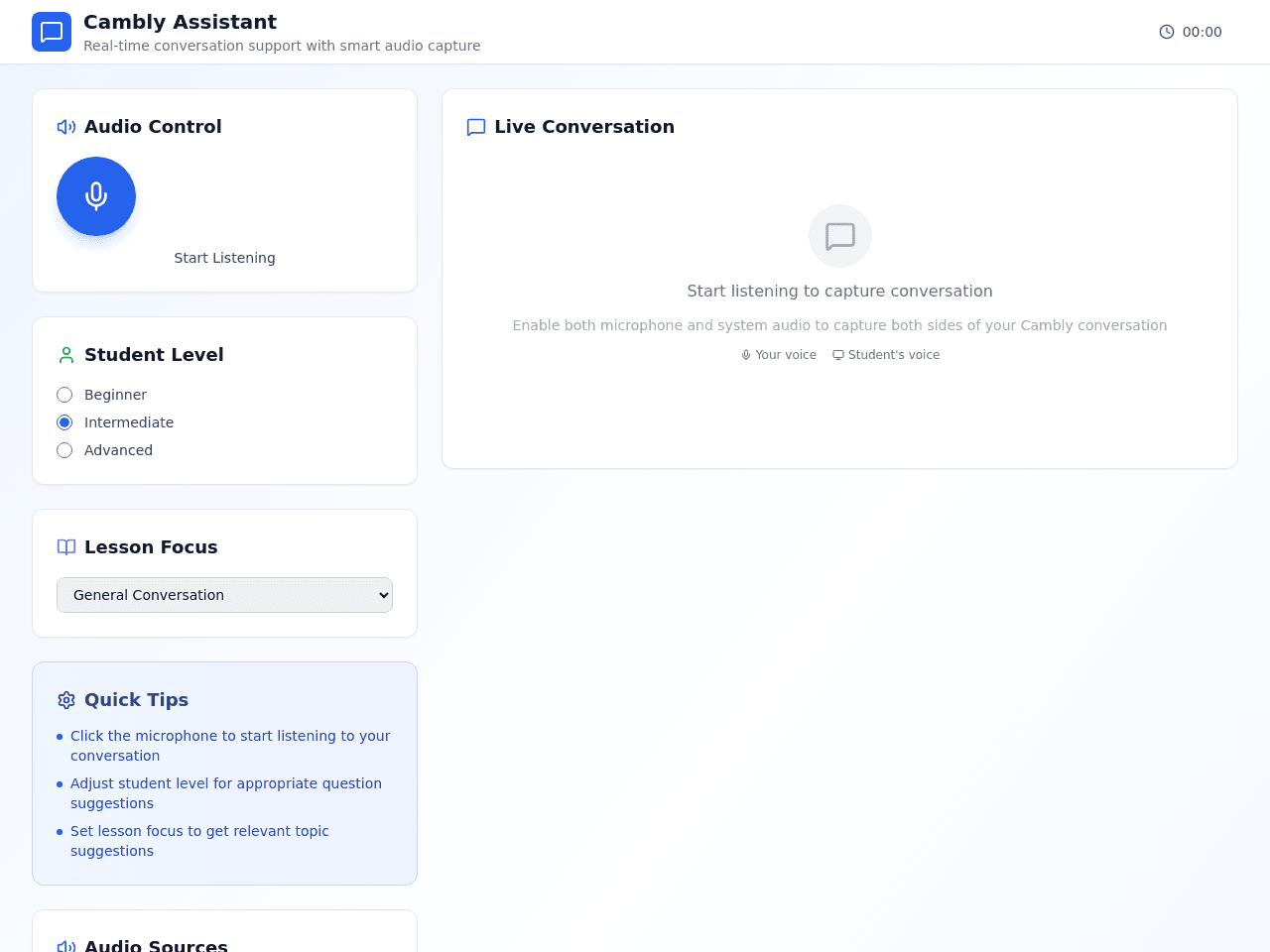This screenshot has width=1270, height=952.
Task: Click "Start listening to capture conversation" text
Action: pyautogui.click(x=840, y=292)
